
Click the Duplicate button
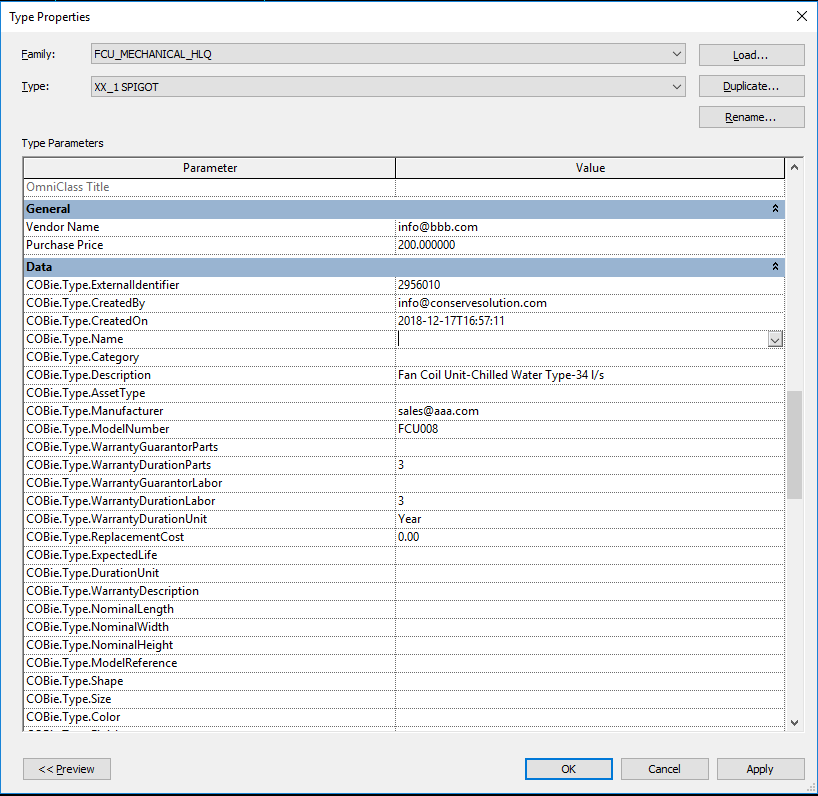click(751, 87)
